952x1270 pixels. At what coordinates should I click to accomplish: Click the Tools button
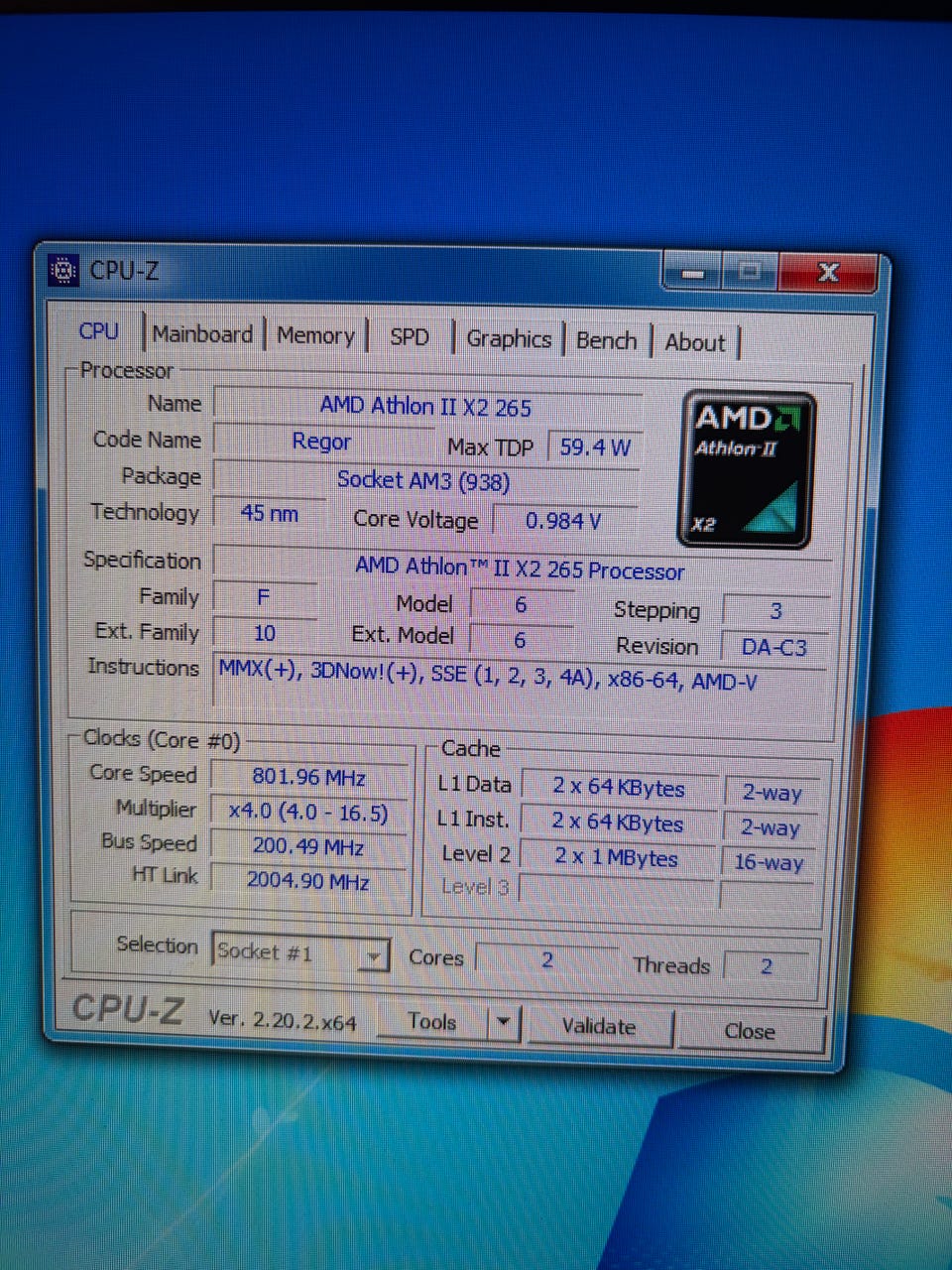click(432, 1021)
